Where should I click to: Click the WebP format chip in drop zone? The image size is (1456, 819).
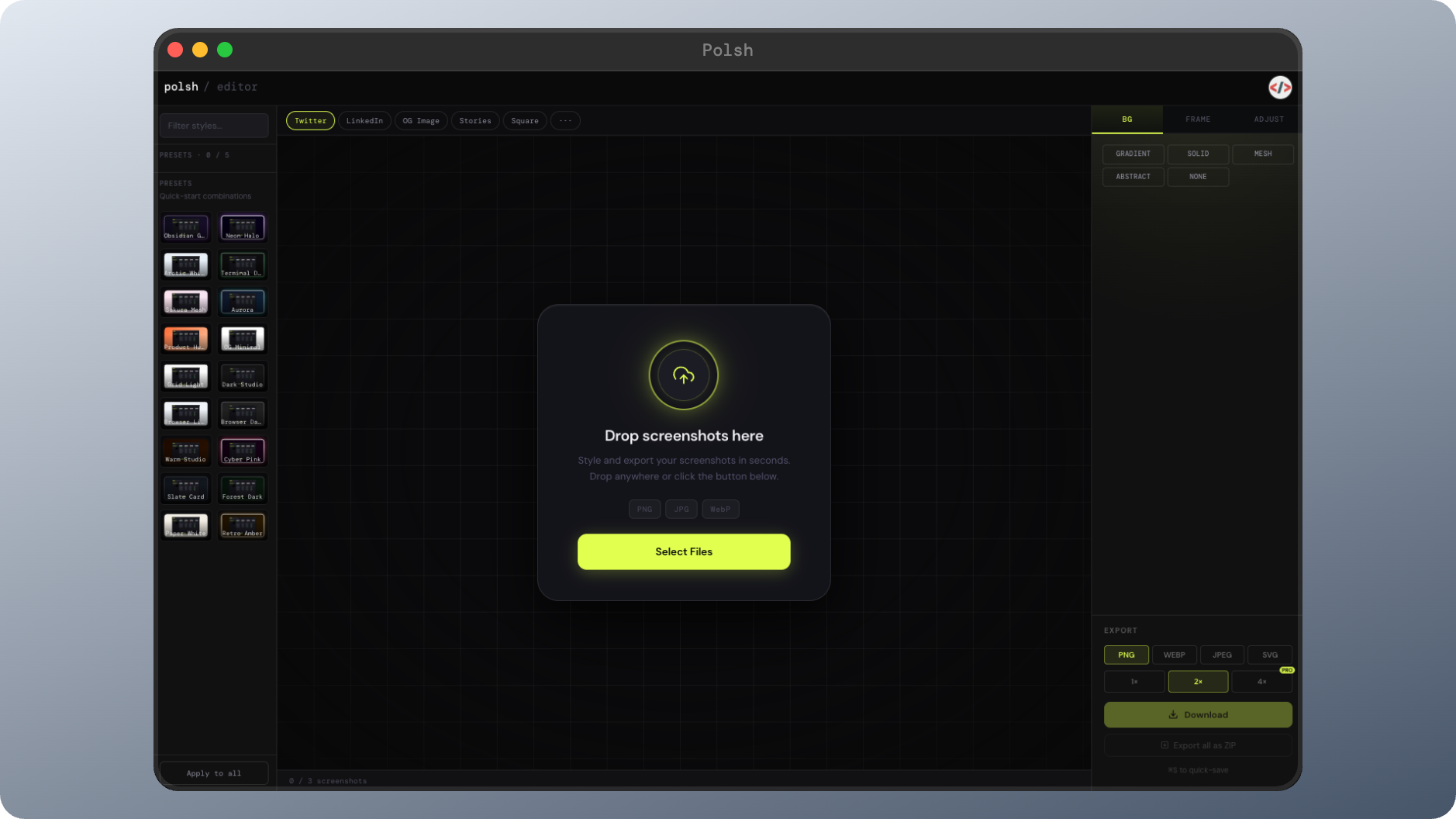pos(720,510)
